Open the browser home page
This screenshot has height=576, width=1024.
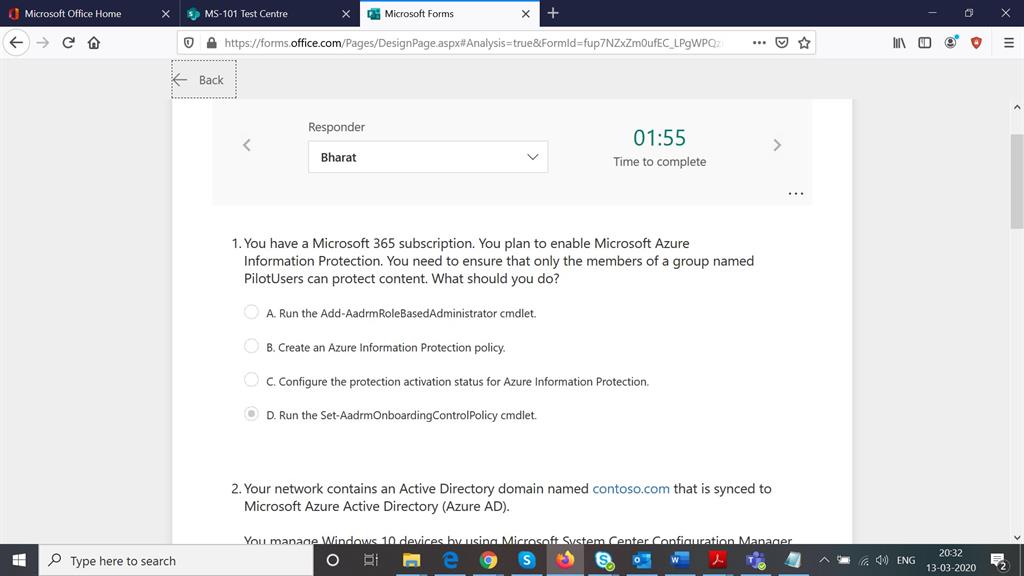coord(94,42)
